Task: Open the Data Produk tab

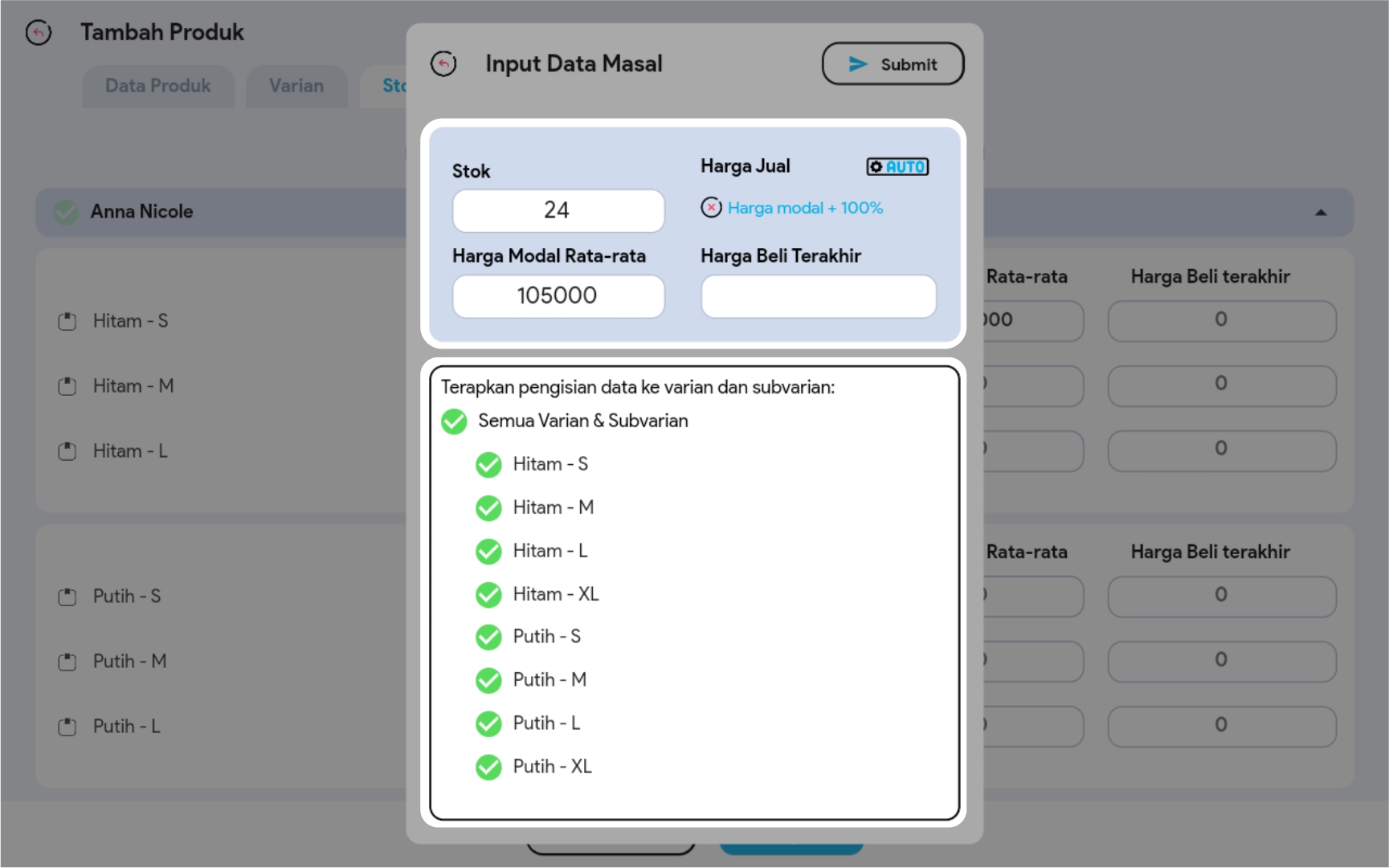Action: click(x=158, y=86)
